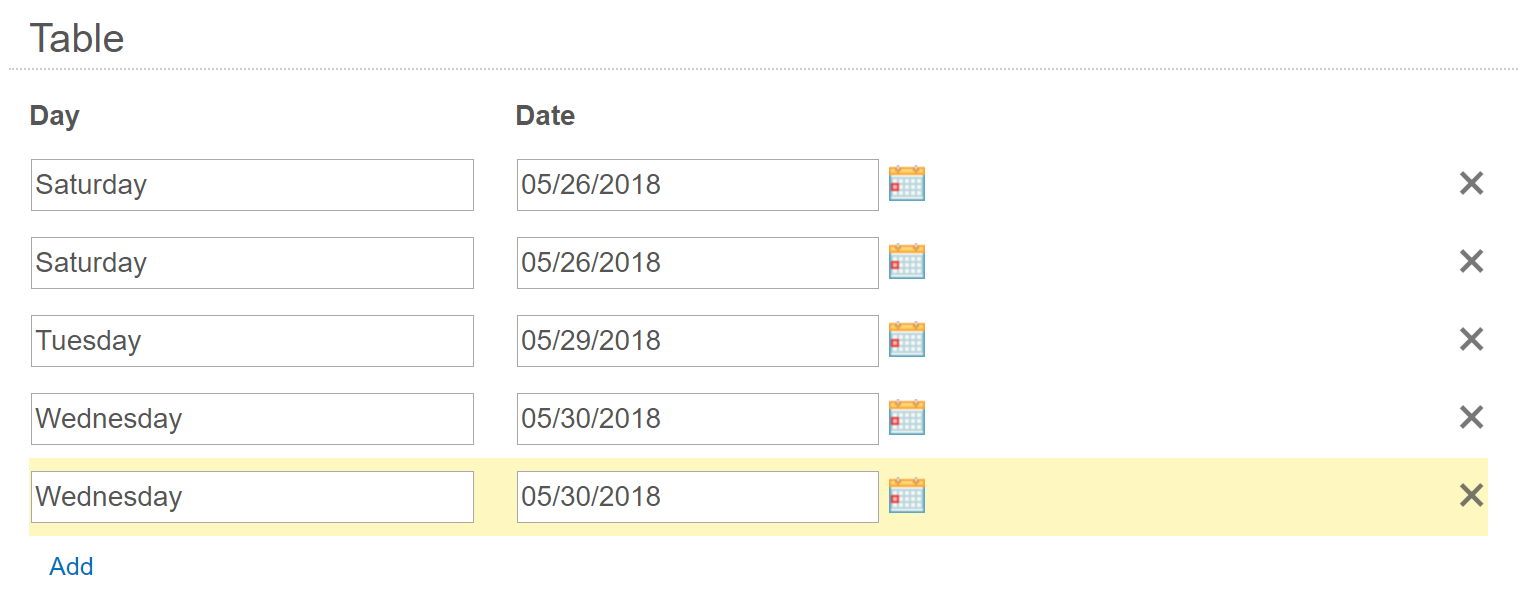Click first row's 05/26/2018 date field
This screenshot has width=1520, height=597.
click(x=698, y=185)
